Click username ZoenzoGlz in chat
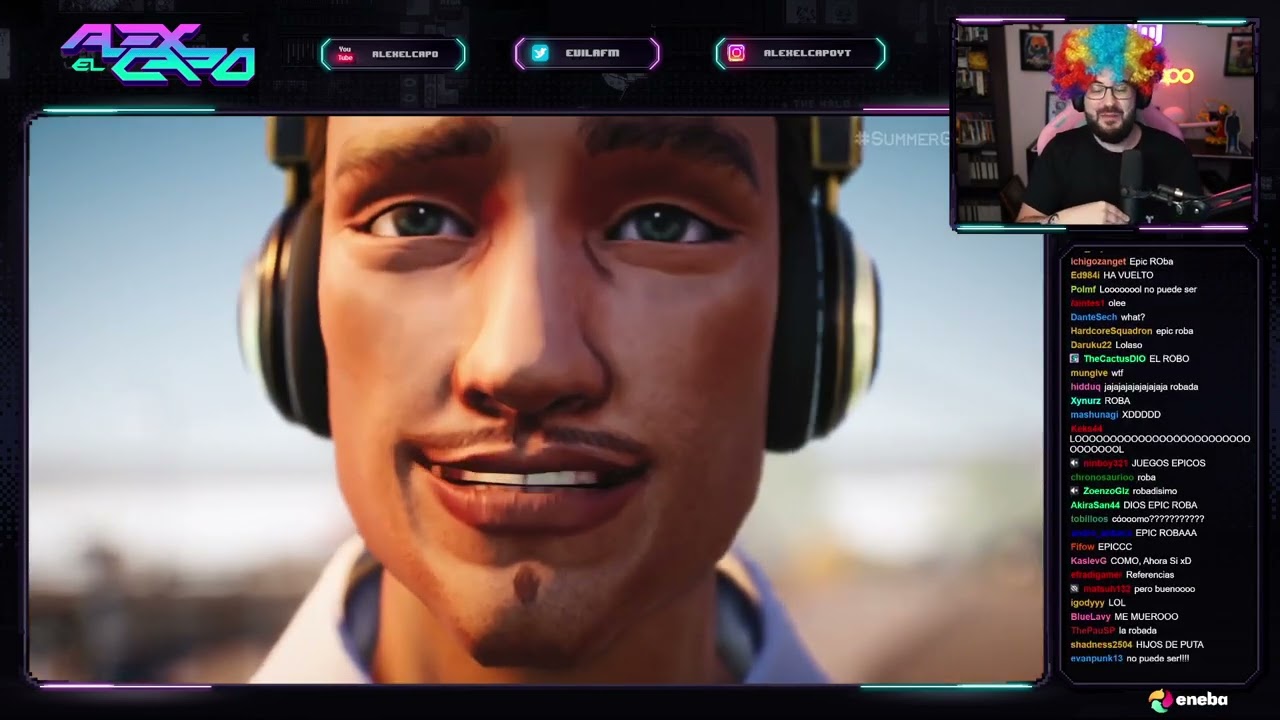Image resolution: width=1280 pixels, height=720 pixels. 1106,491
